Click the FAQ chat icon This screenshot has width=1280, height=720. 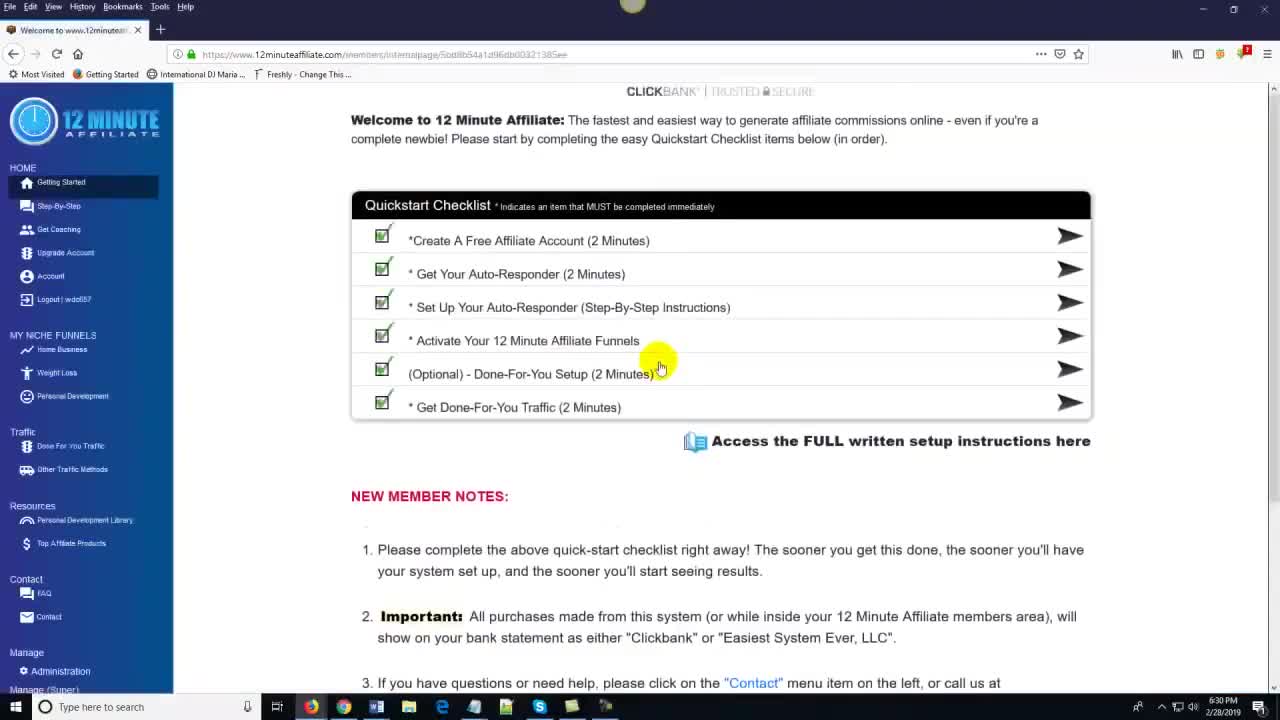(27, 594)
